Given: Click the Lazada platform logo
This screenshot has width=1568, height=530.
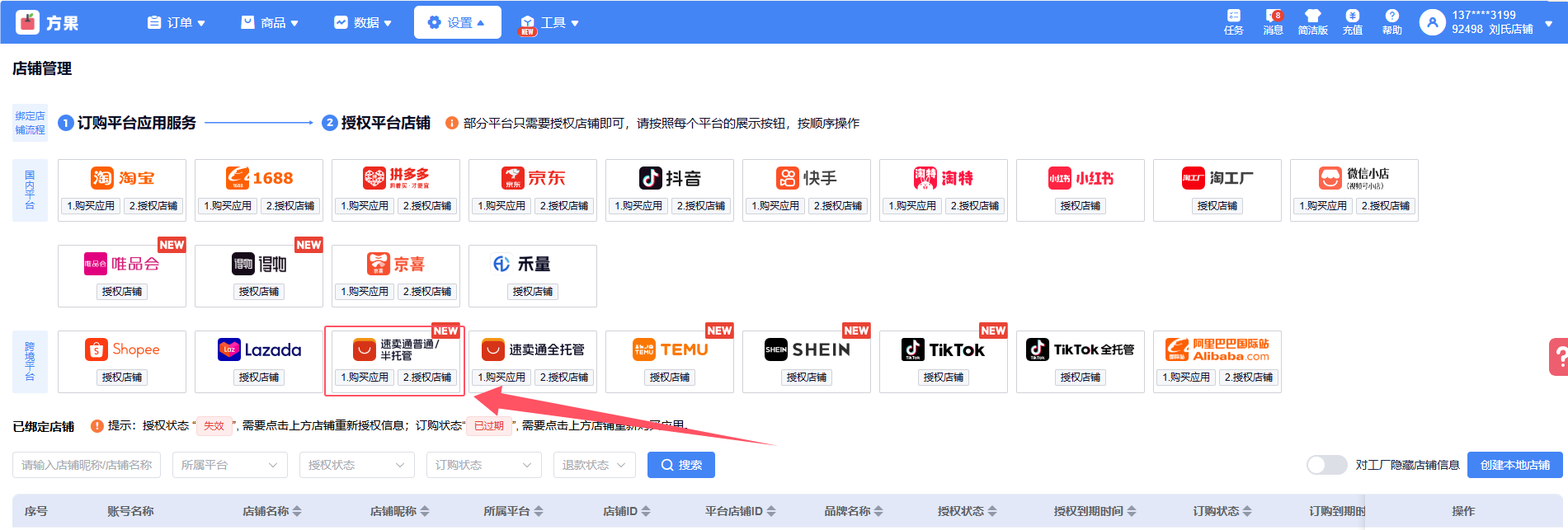Looking at the screenshot, I should click(x=259, y=349).
